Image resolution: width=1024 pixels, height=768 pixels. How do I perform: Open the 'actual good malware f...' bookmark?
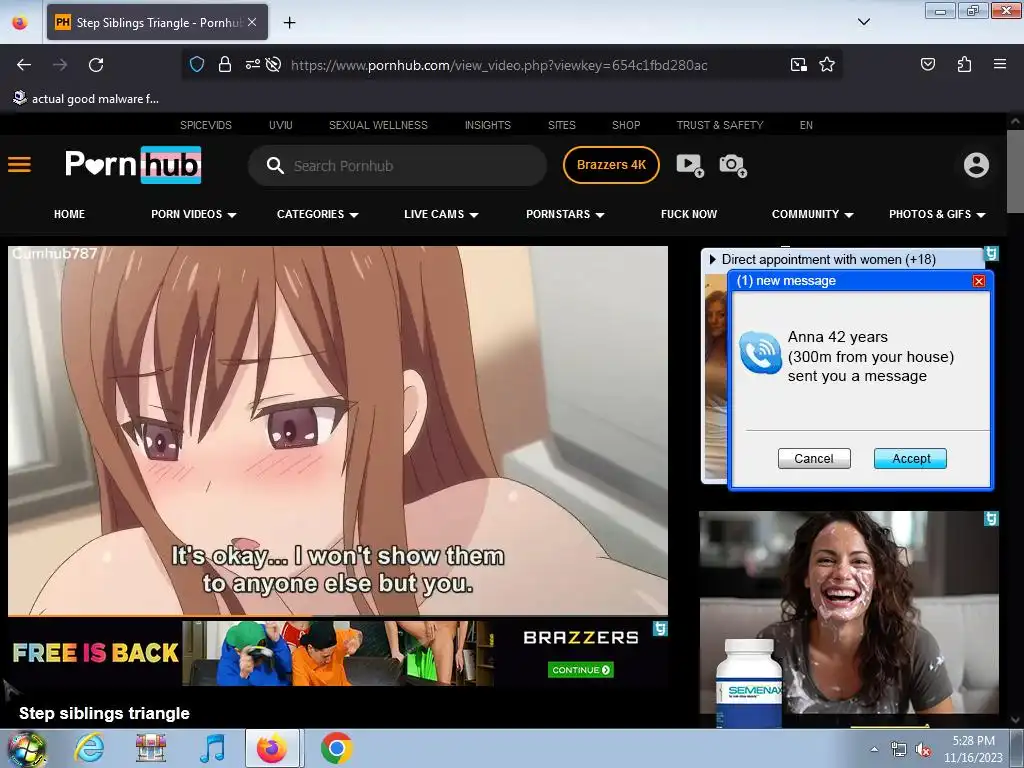click(x=86, y=99)
